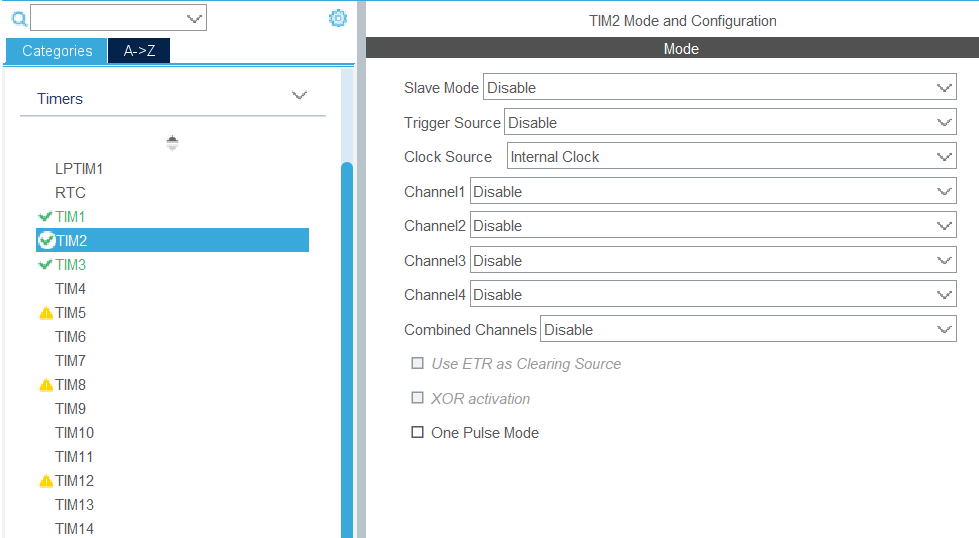Toggle the XOR activation checkbox
This screenshot has height=538, width=979.
[418, 398]
